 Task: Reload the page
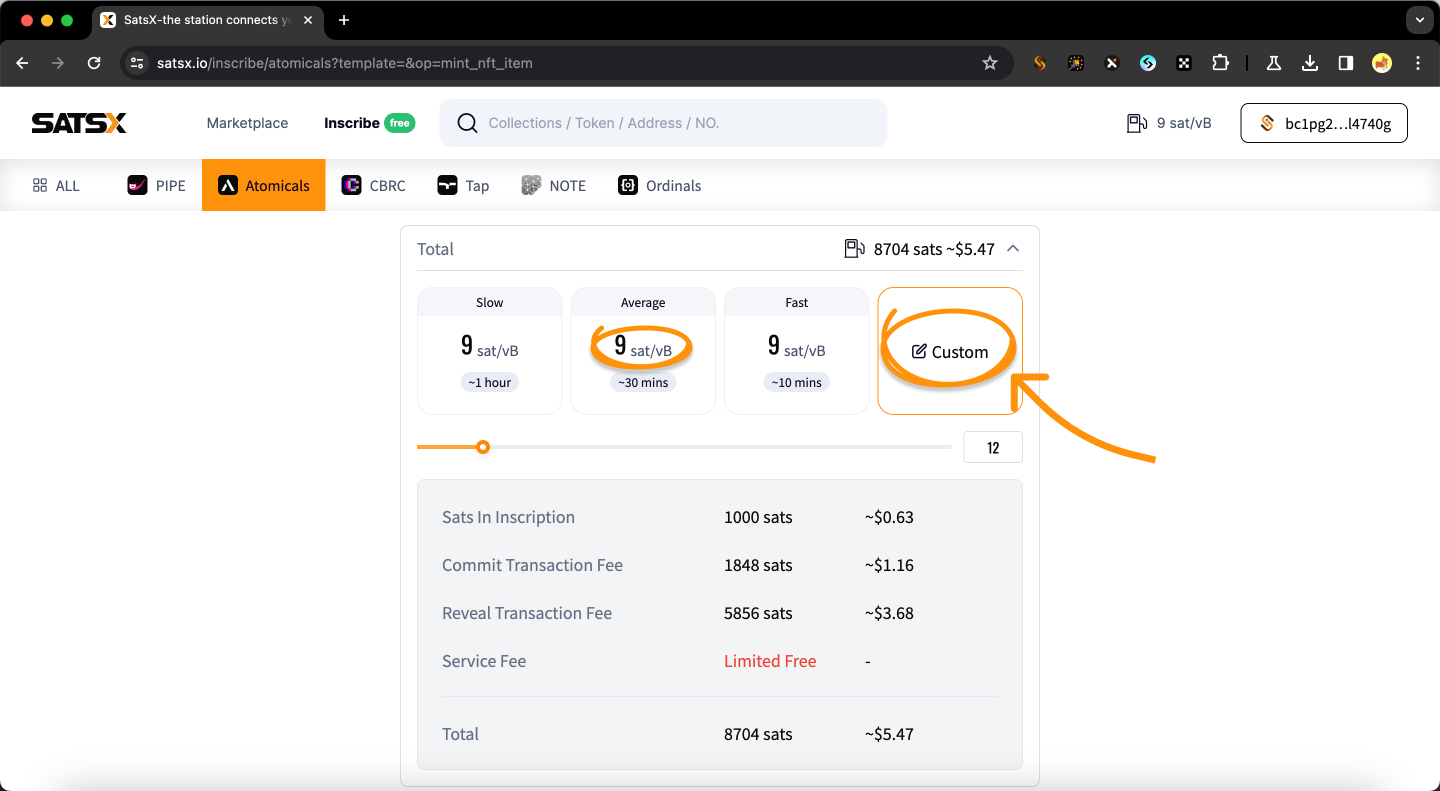tap(94, 63)
